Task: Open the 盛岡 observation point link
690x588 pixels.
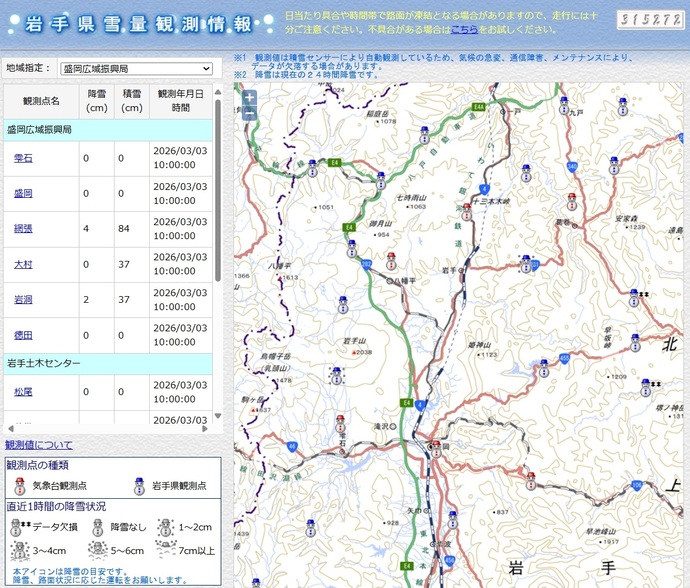Action: [x=23, y=193]
